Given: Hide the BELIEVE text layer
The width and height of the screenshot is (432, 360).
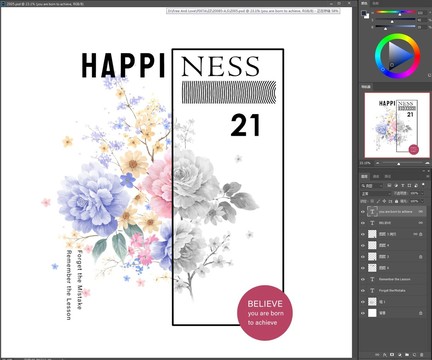Looking at the screenshot, I should (x=363, y=223).
